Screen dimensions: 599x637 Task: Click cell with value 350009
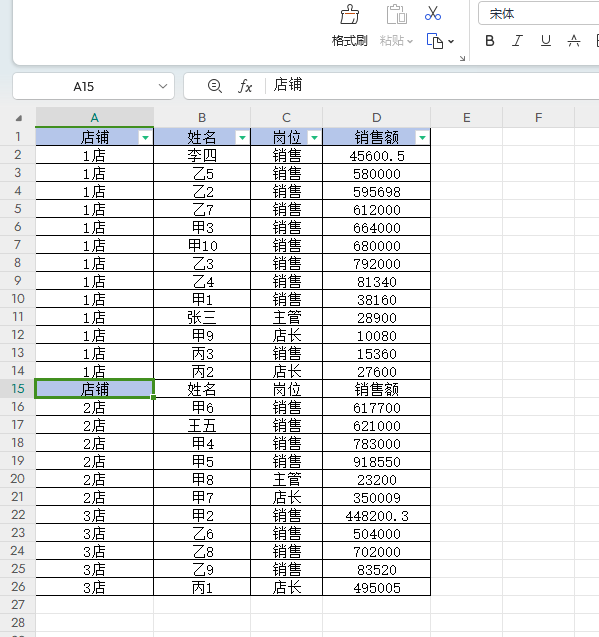point(377,497)
